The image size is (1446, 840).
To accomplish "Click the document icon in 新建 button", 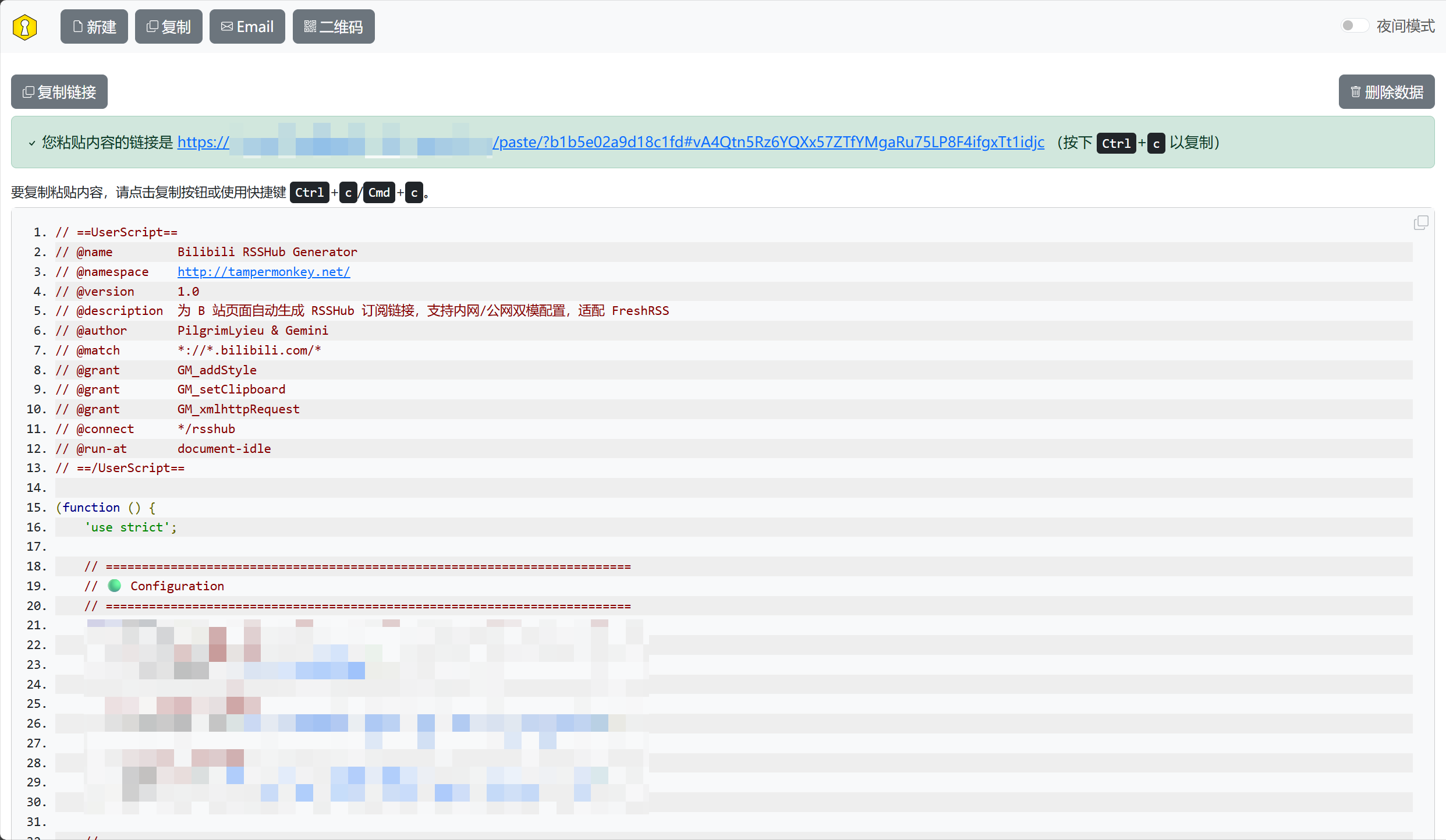I will [77, 27].
